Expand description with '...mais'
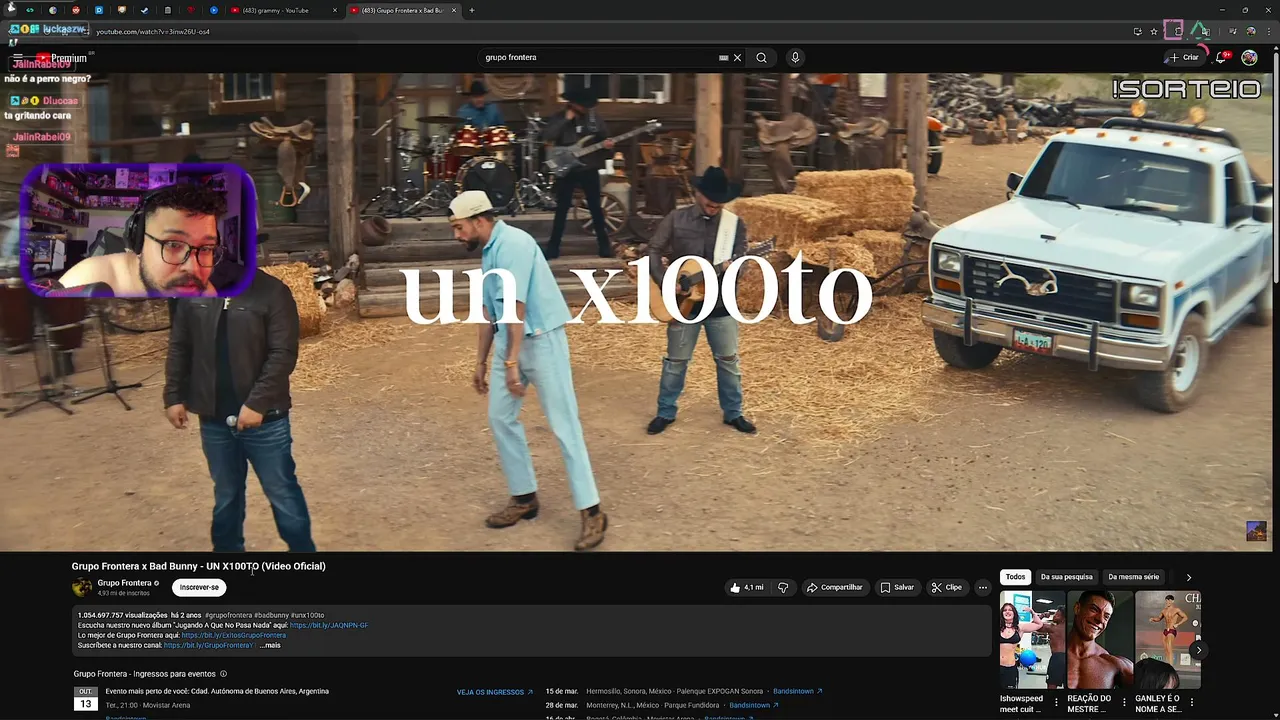The height and width of the screenshot is (720, 1280). tap(270, 645)
